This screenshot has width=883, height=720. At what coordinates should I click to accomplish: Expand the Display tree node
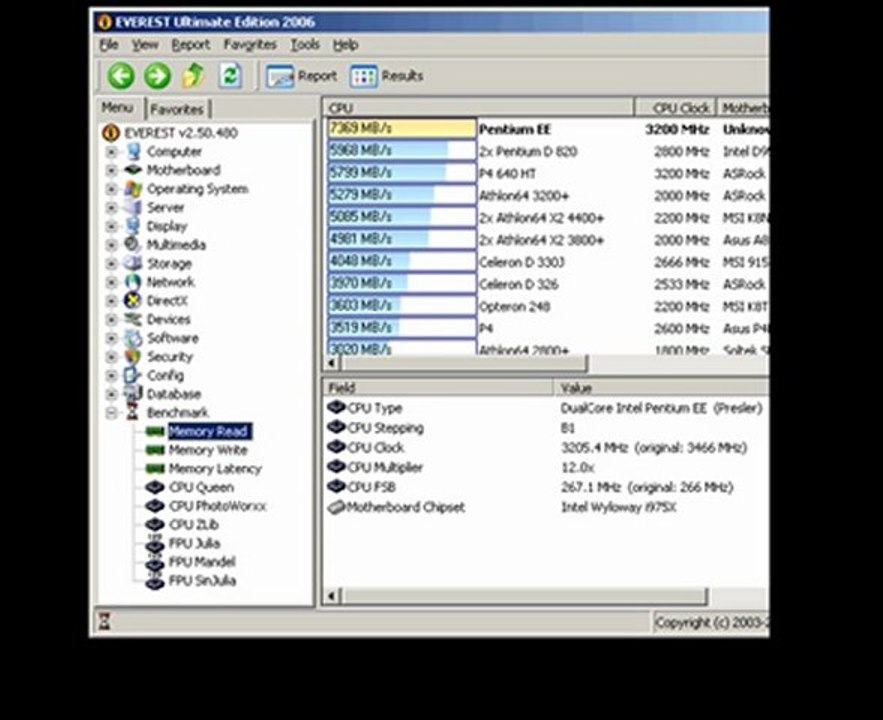[x=112, y=226]
